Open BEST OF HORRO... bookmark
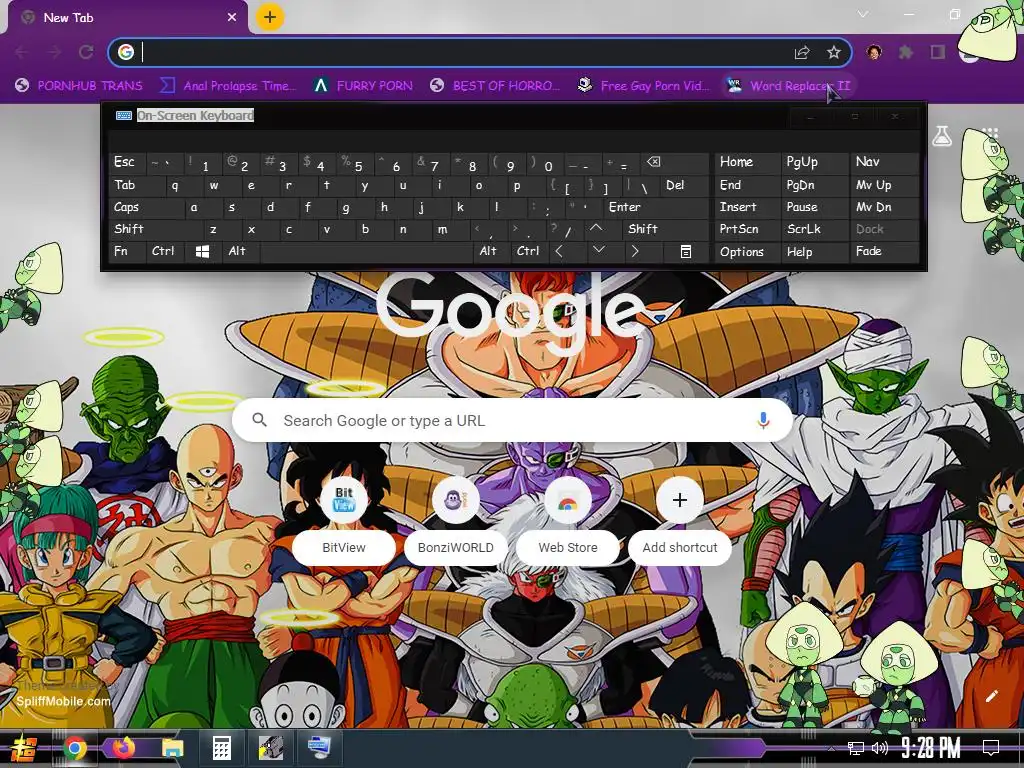 496,86
